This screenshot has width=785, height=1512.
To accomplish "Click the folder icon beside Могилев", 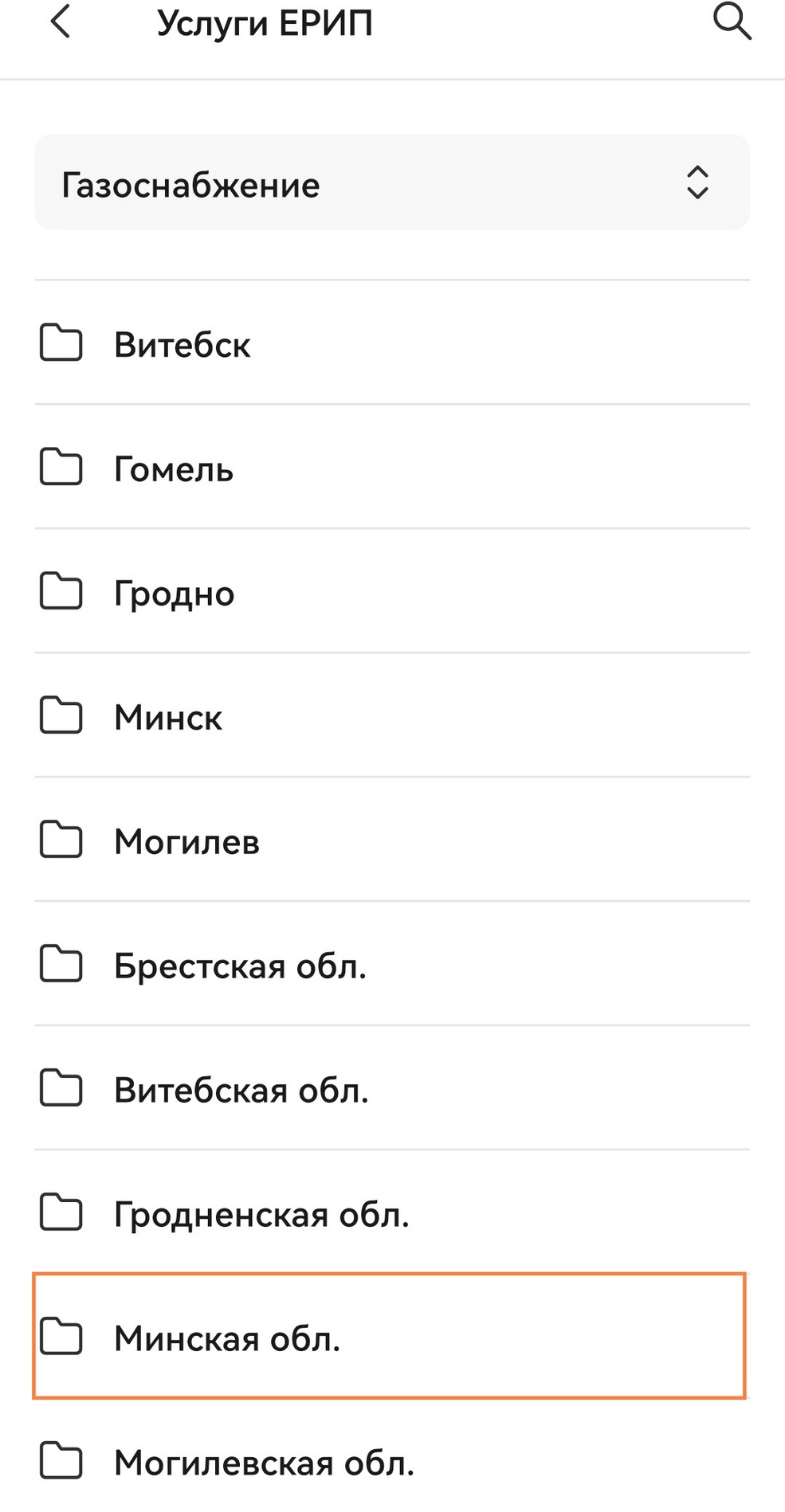I will click(x=61, y=840).
